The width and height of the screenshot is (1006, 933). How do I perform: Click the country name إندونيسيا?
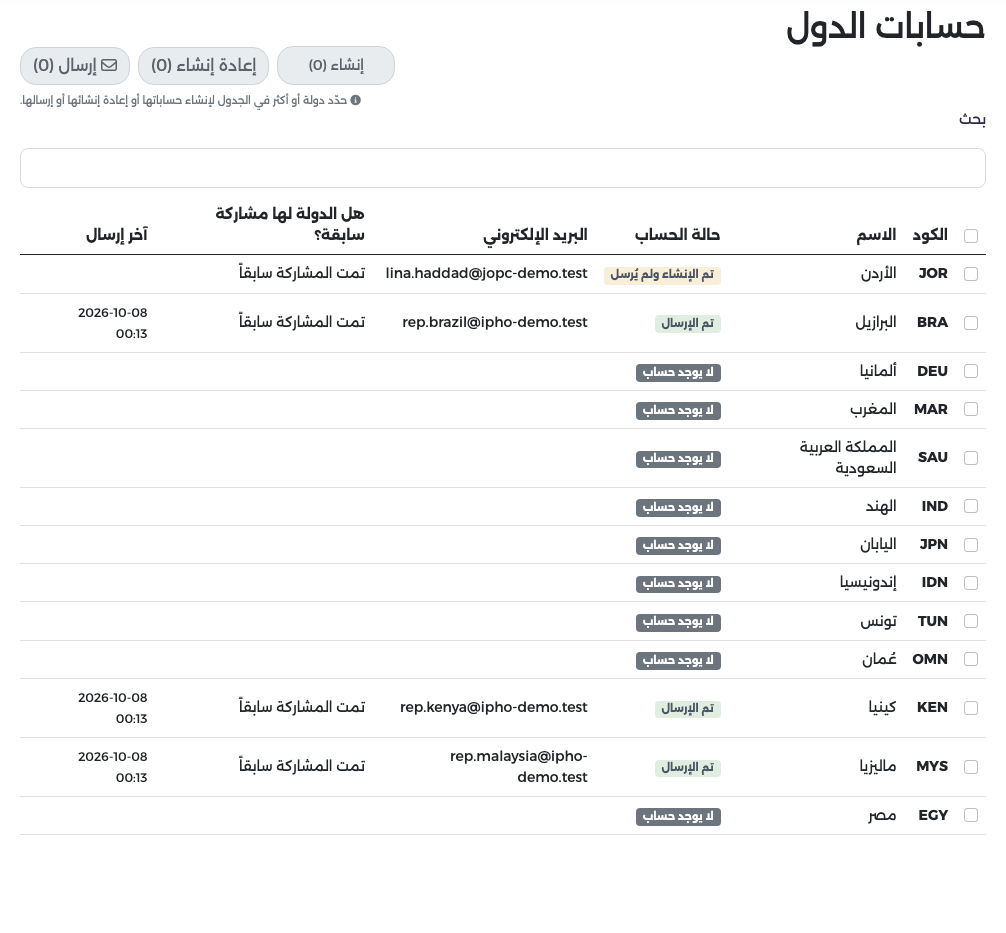pos(868,582)
